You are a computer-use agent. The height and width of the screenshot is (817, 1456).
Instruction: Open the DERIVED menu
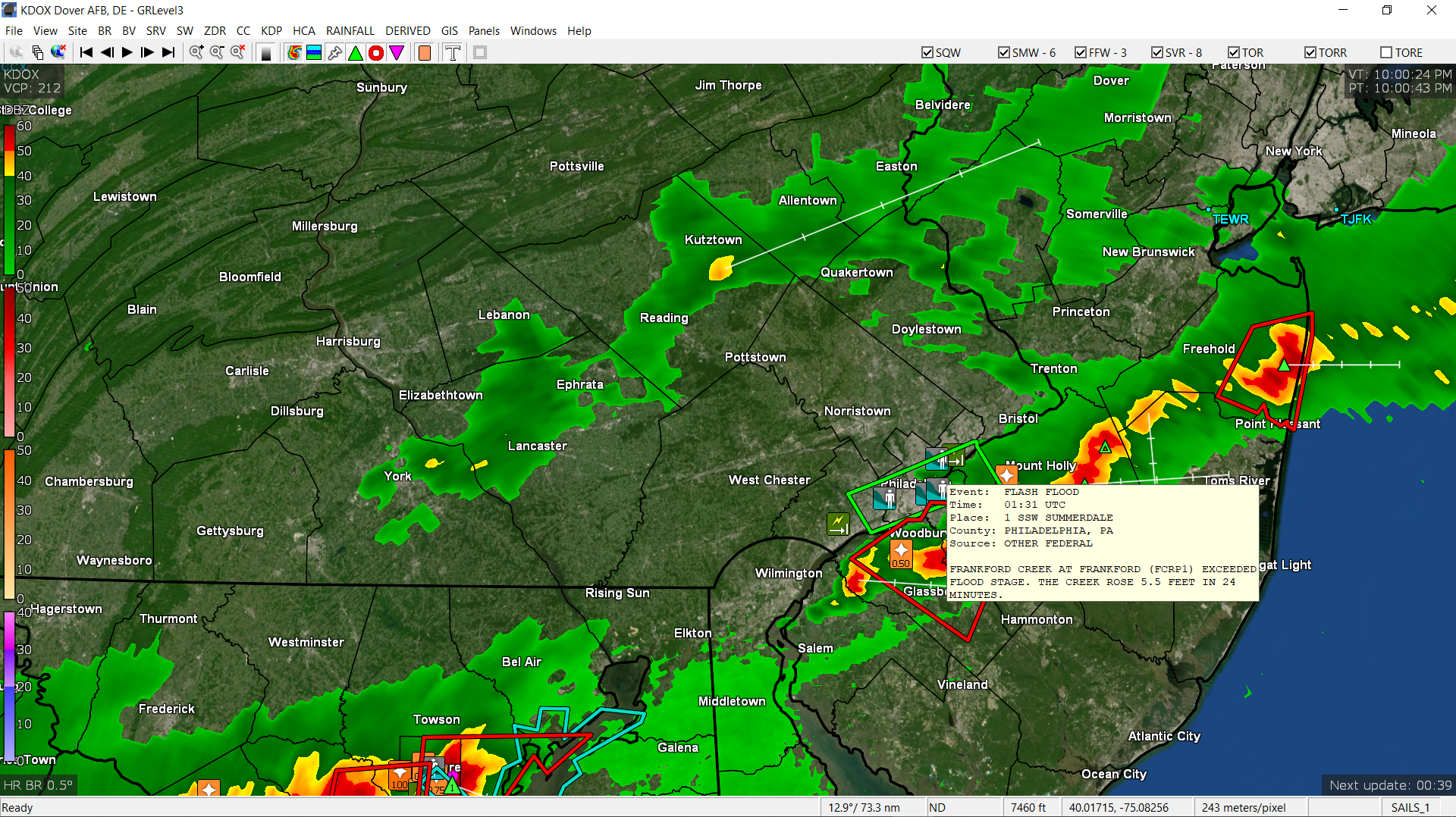click(x=408, y=31)
